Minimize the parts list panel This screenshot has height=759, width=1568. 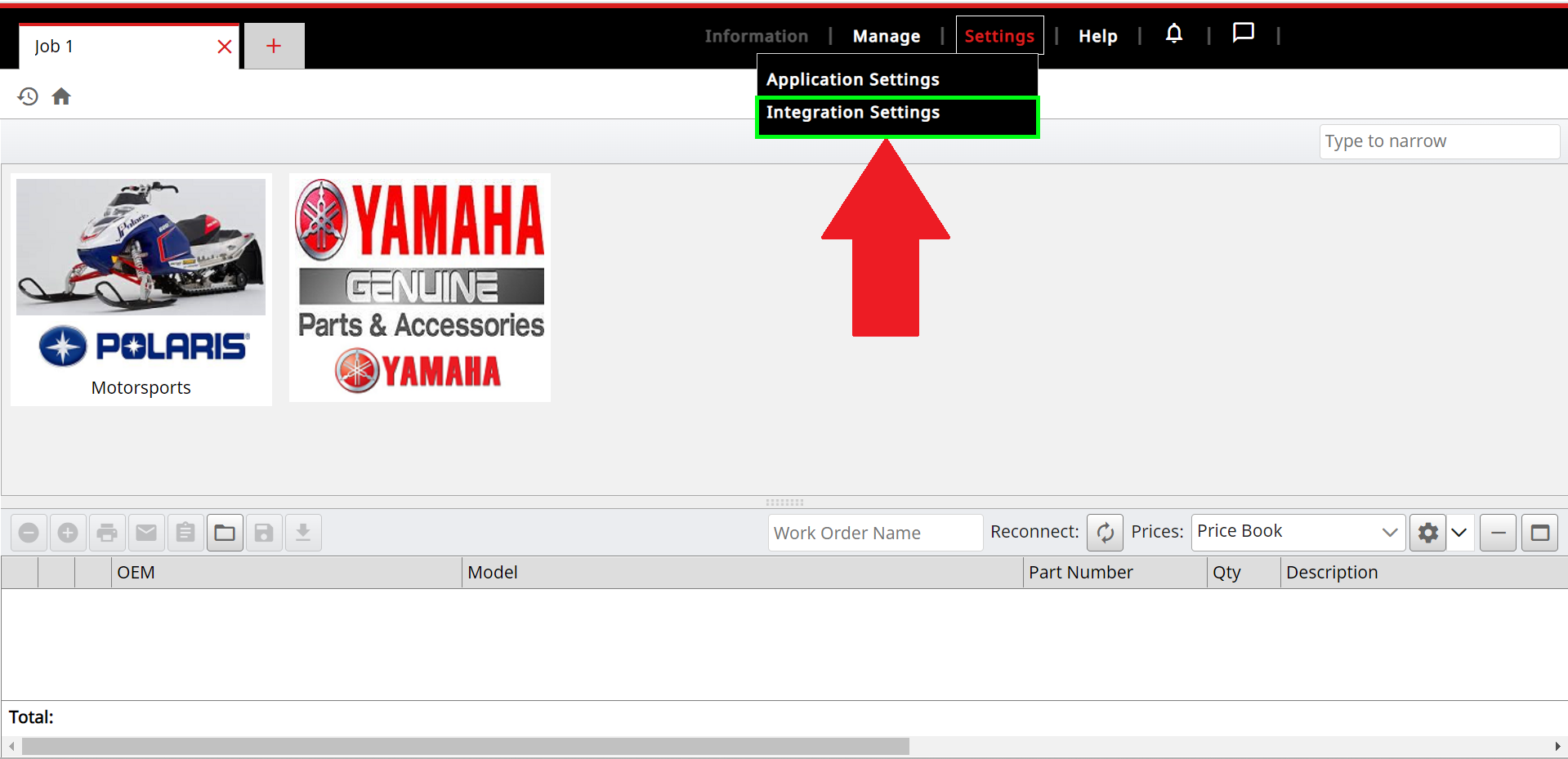1498,533
